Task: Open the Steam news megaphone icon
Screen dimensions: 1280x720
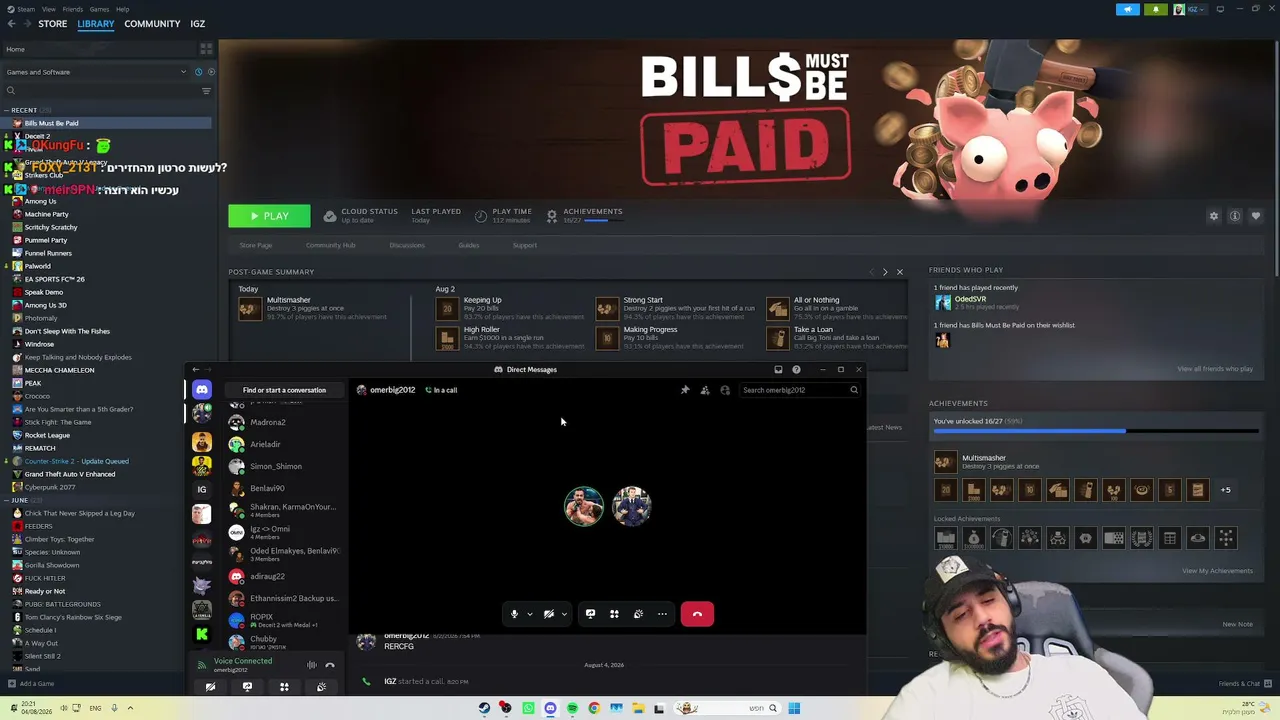Action: [1128, 9]
